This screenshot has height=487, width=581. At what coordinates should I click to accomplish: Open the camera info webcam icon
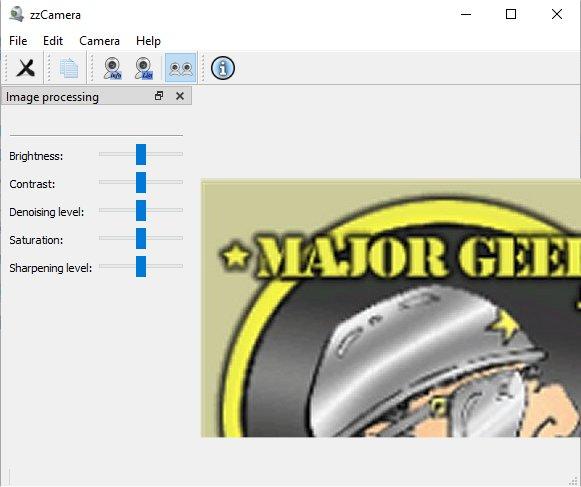pos(112,68)
